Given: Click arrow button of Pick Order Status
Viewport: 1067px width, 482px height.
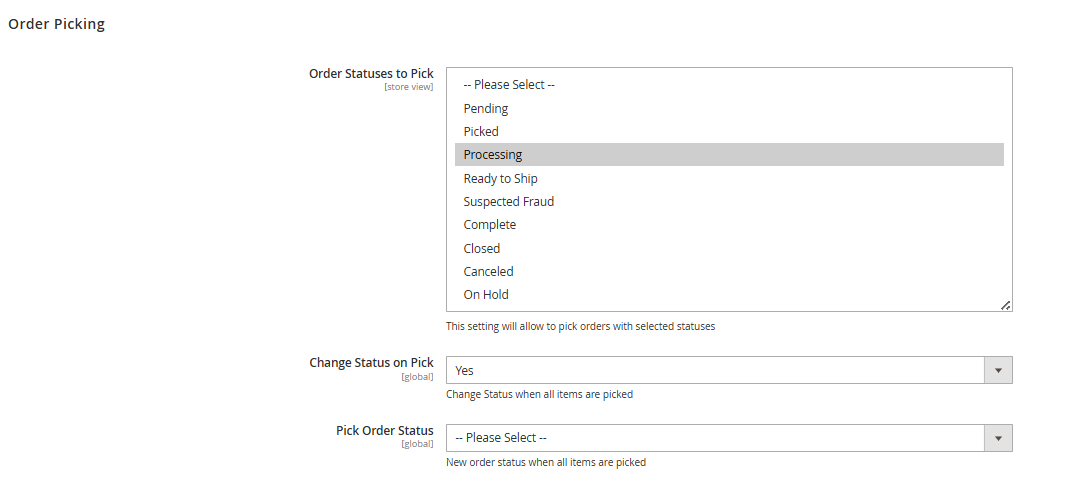Looking at the screenshot, I should click(998, 438).
